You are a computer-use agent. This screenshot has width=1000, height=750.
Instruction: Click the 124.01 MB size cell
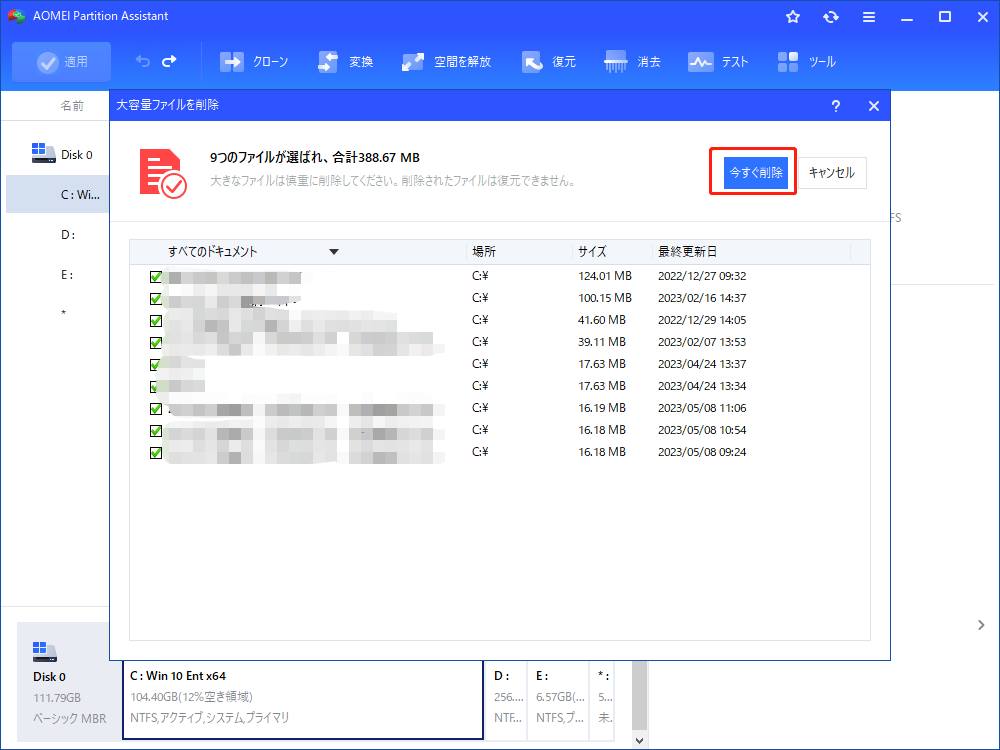[605, 276]
